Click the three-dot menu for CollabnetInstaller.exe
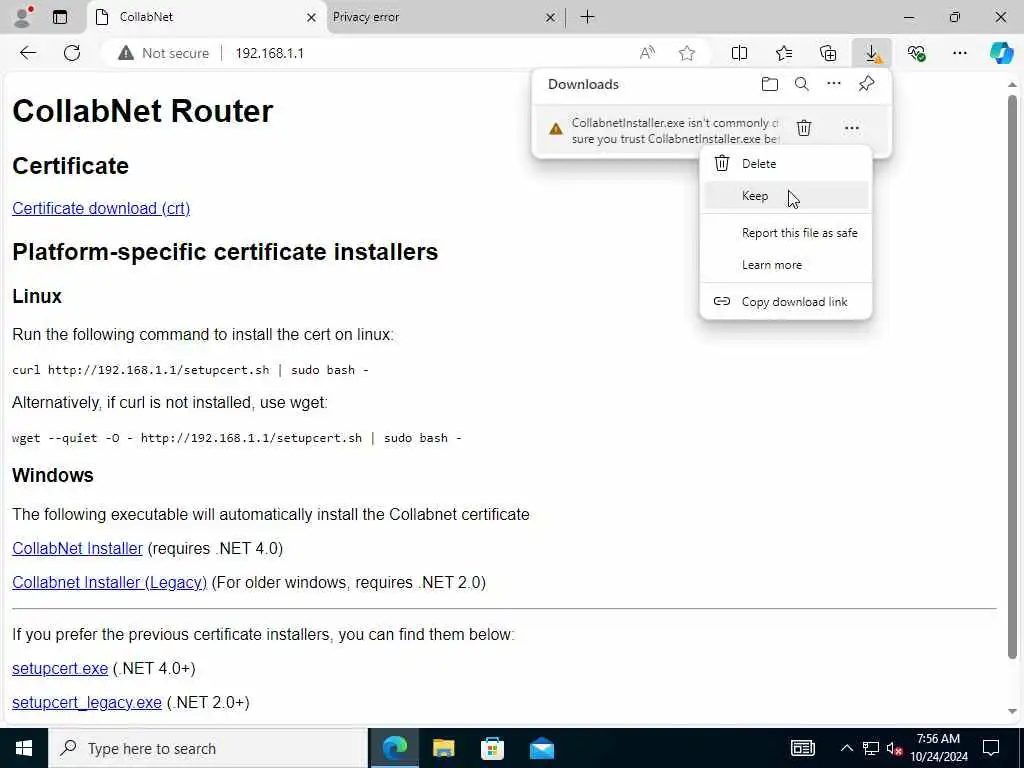This screenshot has height=768, width=1024. pyautogui.click(x=852, y=128)
